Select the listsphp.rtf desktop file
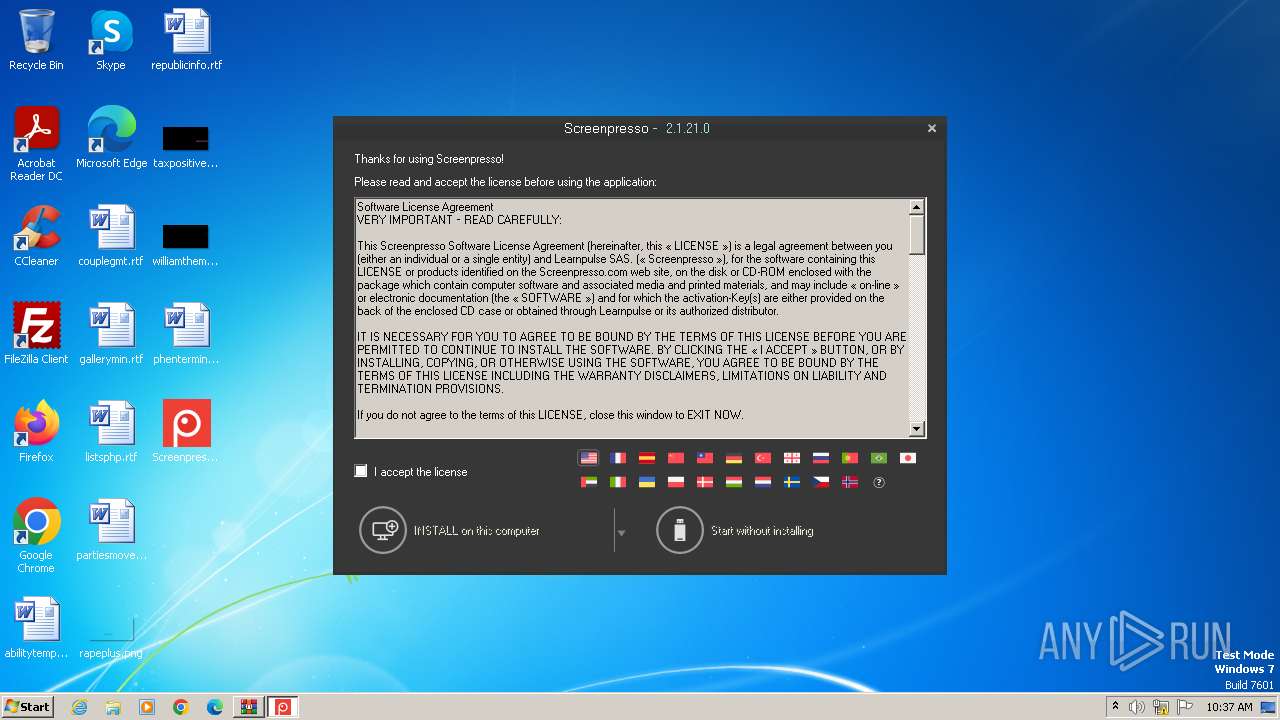The height and width of the screenshot is (720, 1280). [111, 432]
